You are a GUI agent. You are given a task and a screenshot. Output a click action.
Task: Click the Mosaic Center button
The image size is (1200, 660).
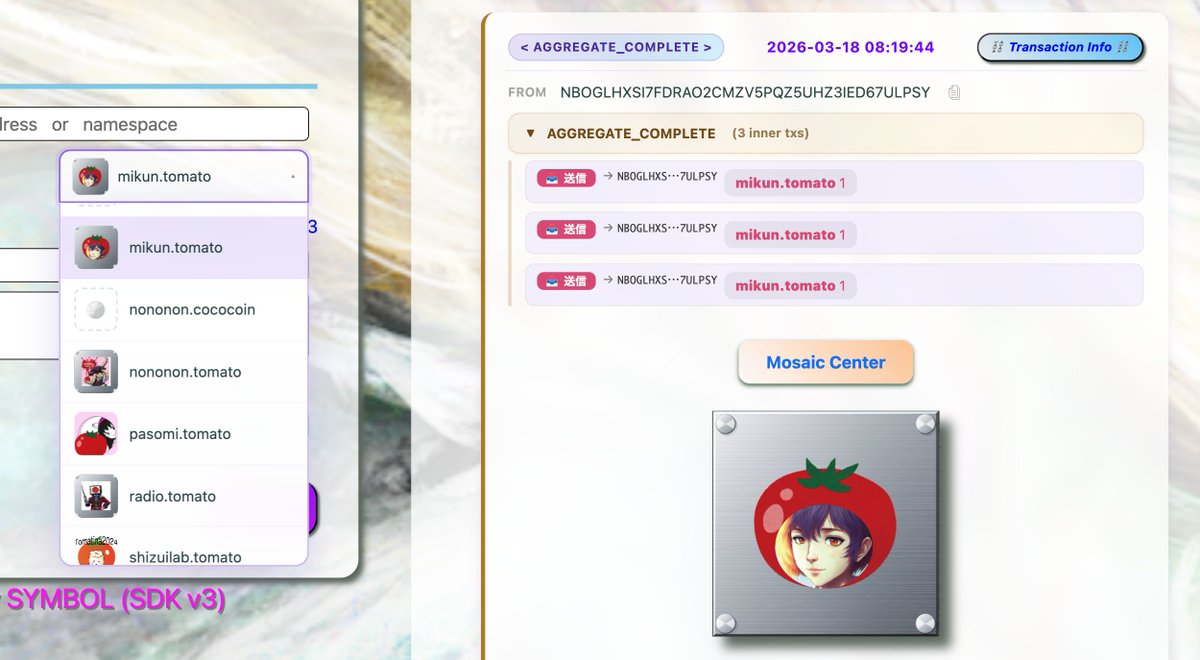(826, 362)
